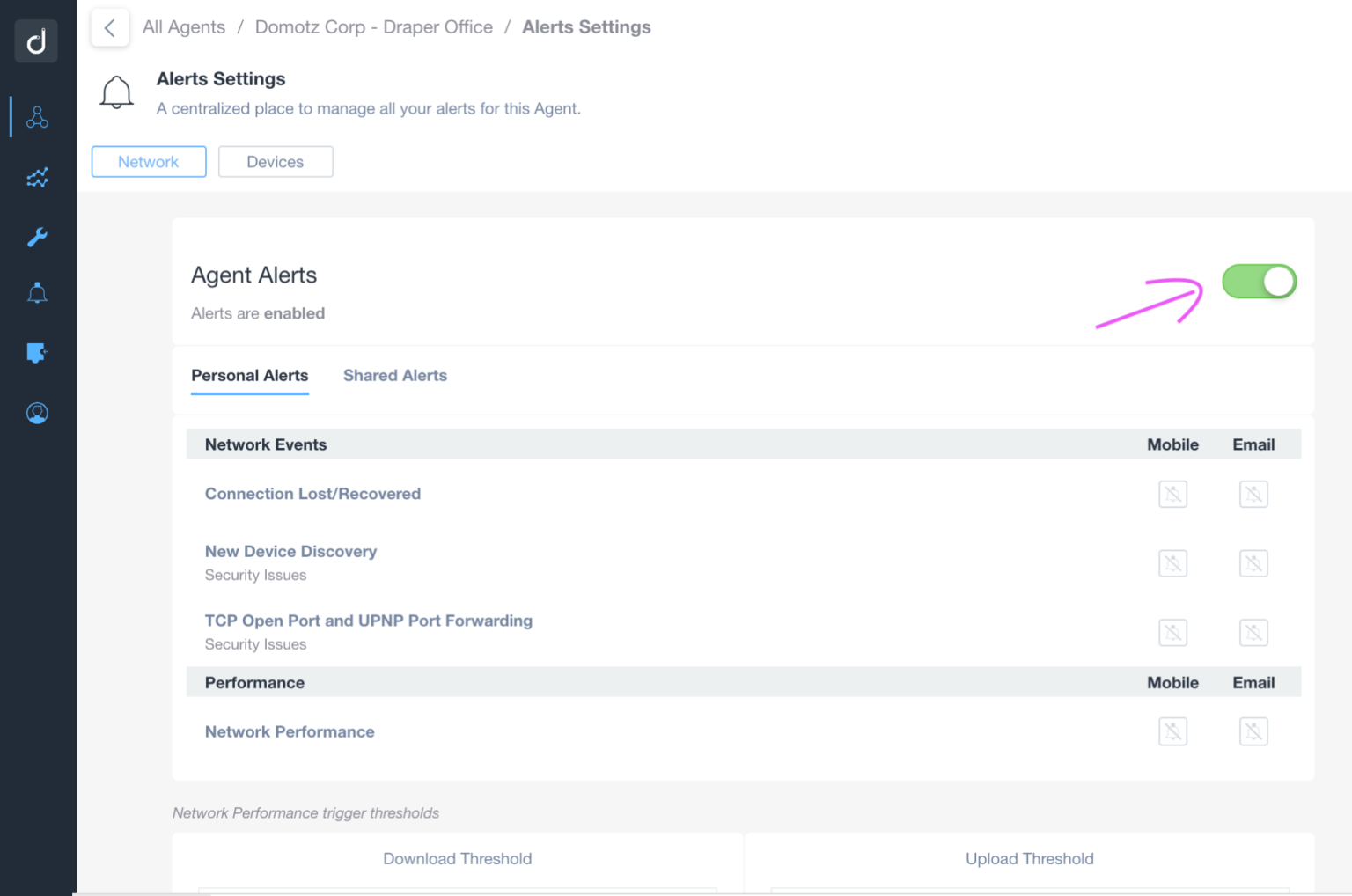Click the Download Threshold input field

pos(457,892)
